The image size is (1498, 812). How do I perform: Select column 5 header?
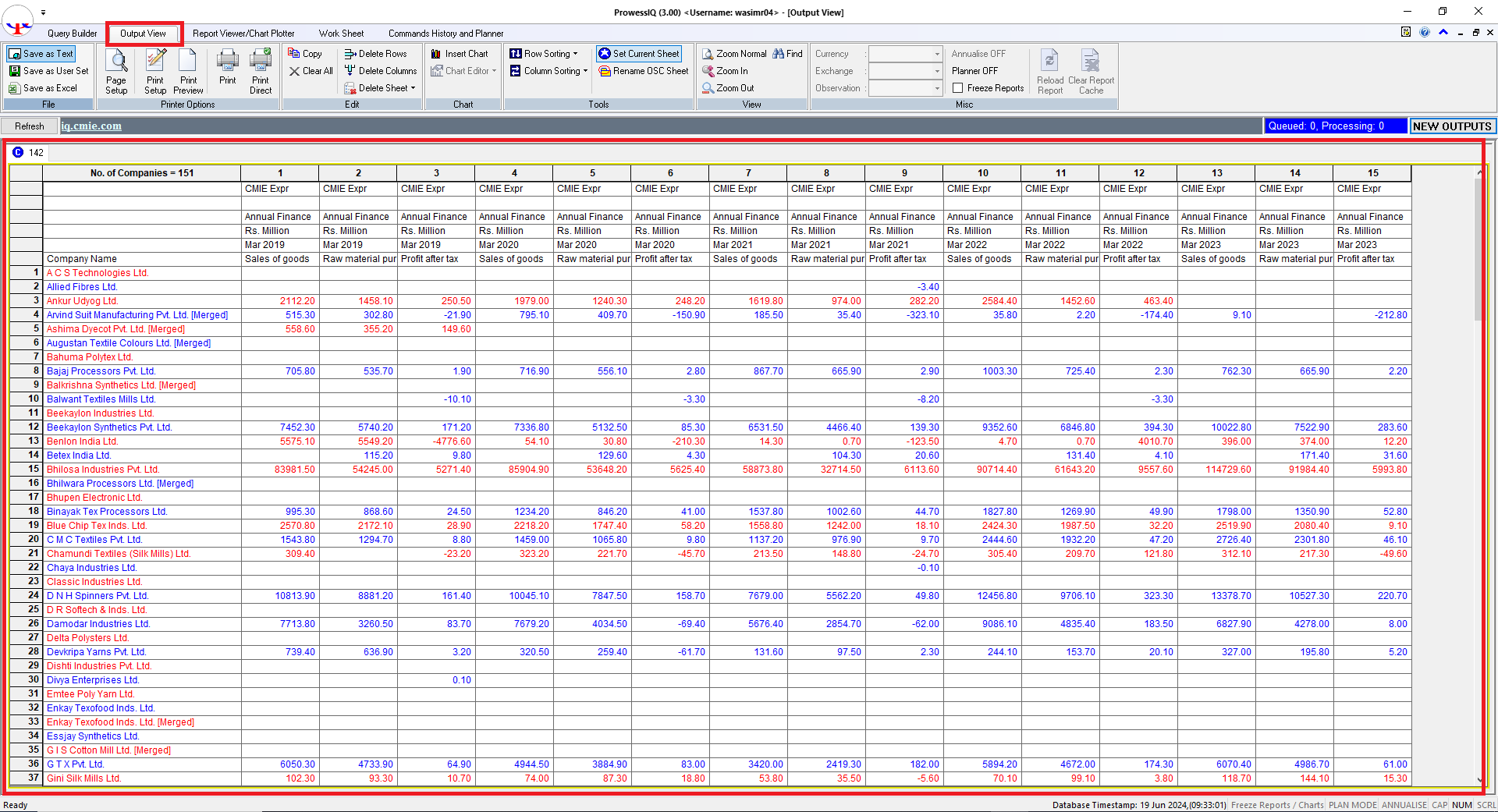[x=592, y=173]
